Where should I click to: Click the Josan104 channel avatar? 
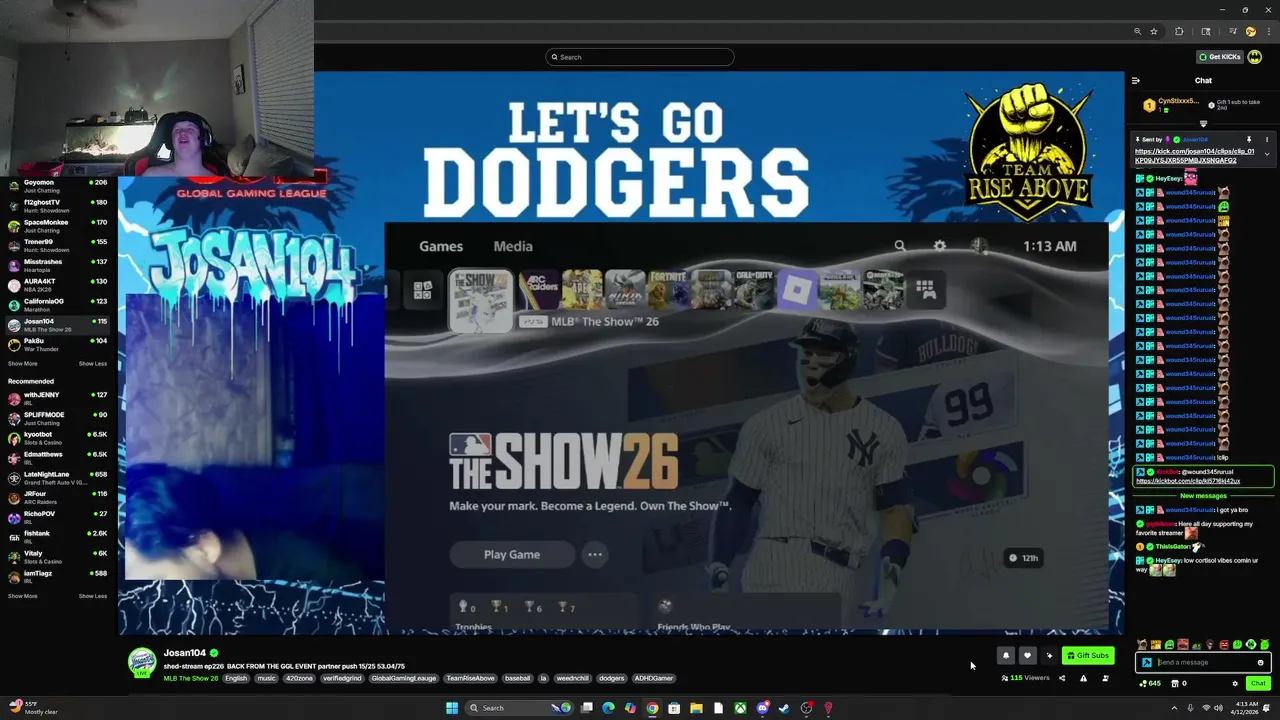[x=142, y=663]
